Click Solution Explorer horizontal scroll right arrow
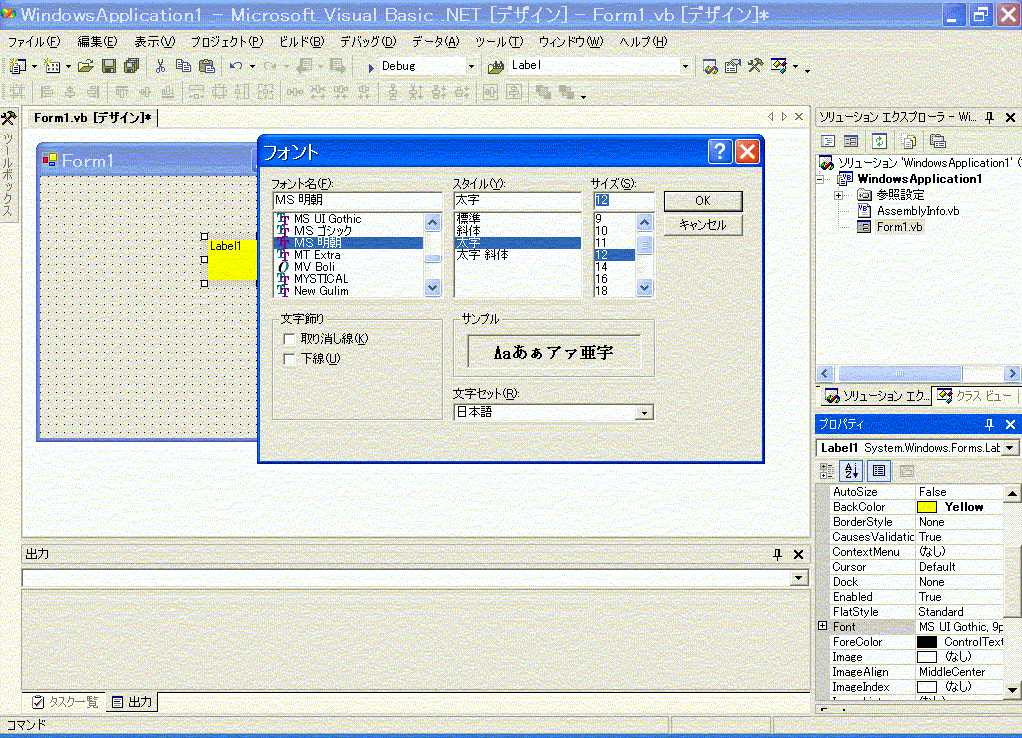This screenshot has width=1022, height=738. pyautogui.click(x=1012, y=374)
